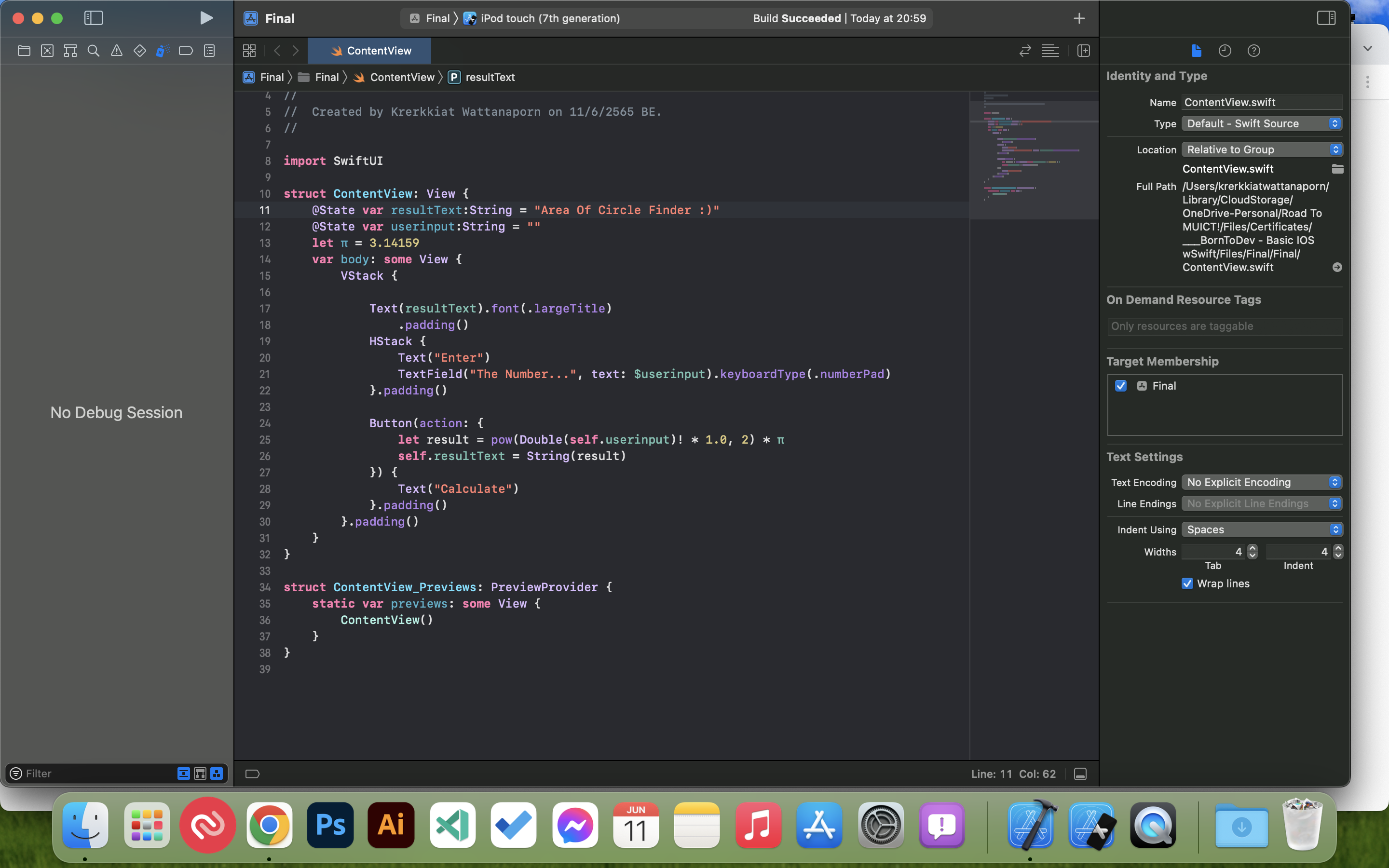
Task: Click the related items grid icon
Action: (249, 51)
